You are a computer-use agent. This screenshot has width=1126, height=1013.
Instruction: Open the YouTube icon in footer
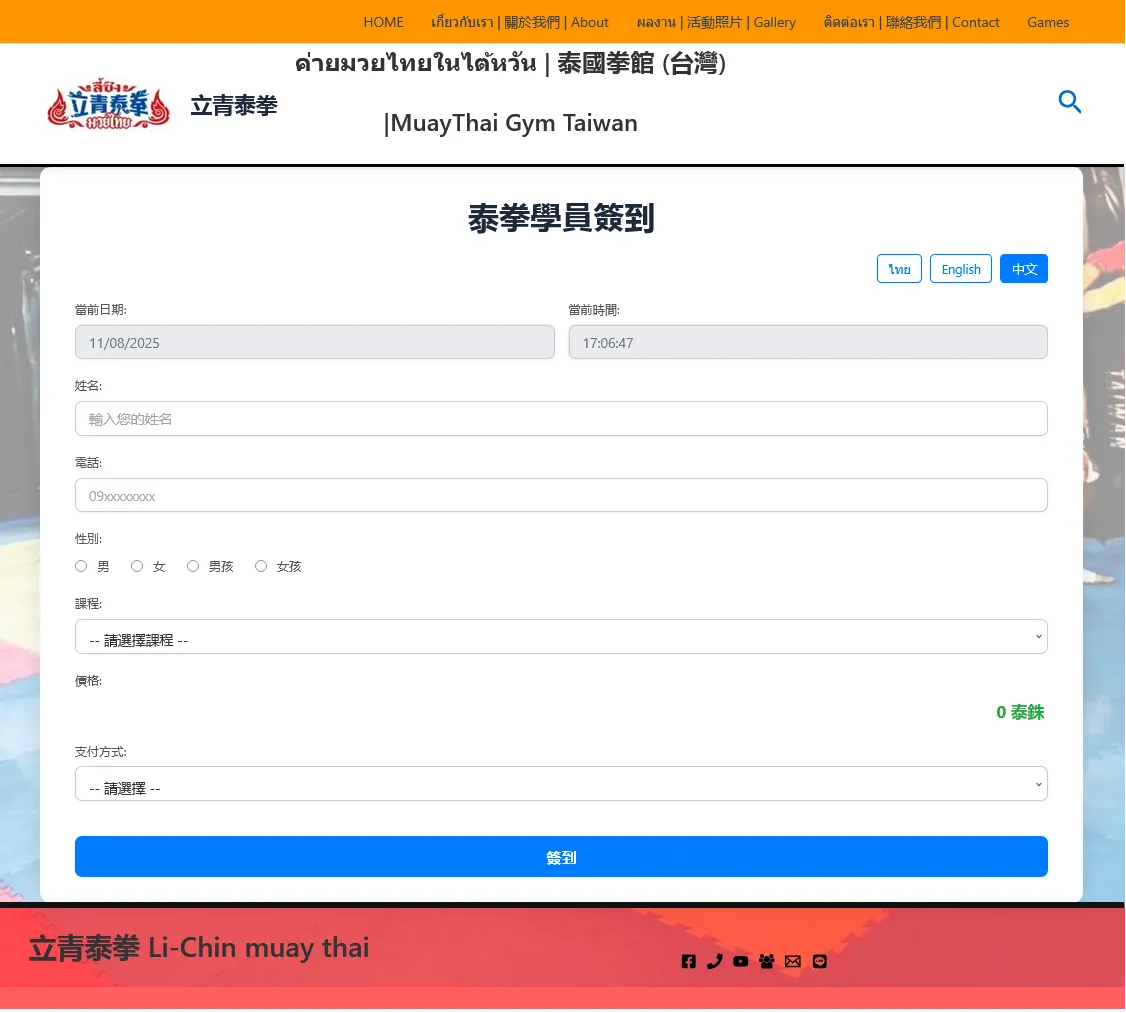click(x=740, y=962)
